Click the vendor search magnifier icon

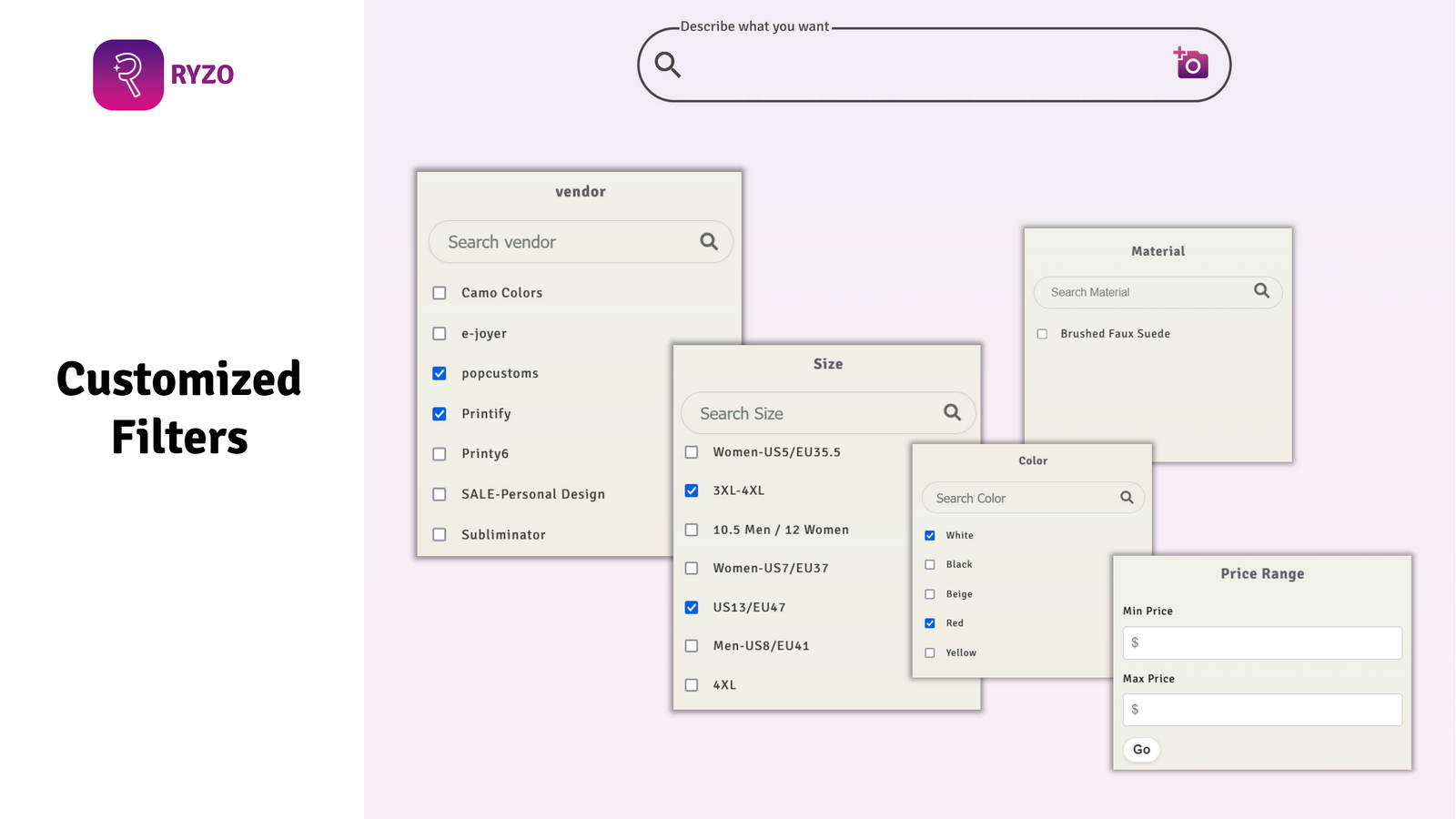(x=709, y=241)
